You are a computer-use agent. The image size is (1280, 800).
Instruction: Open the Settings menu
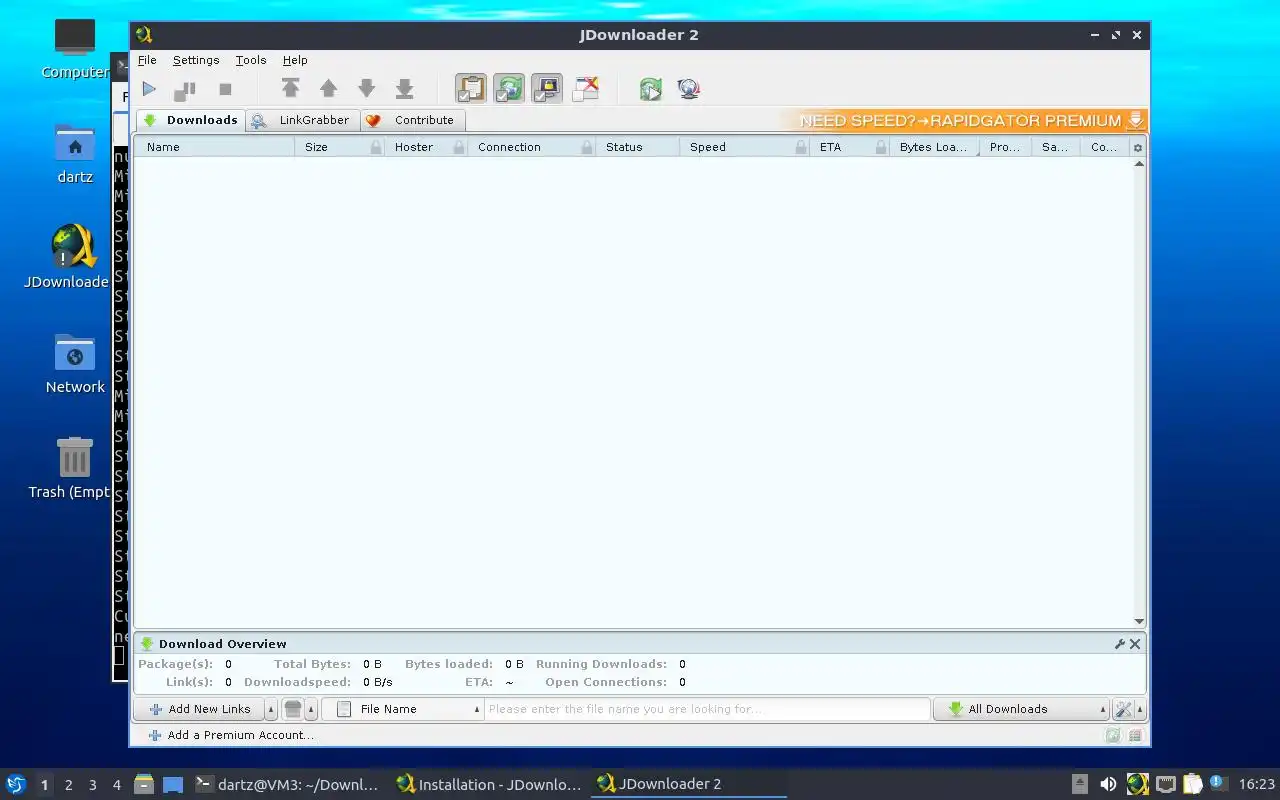click(x=196, y=60)
